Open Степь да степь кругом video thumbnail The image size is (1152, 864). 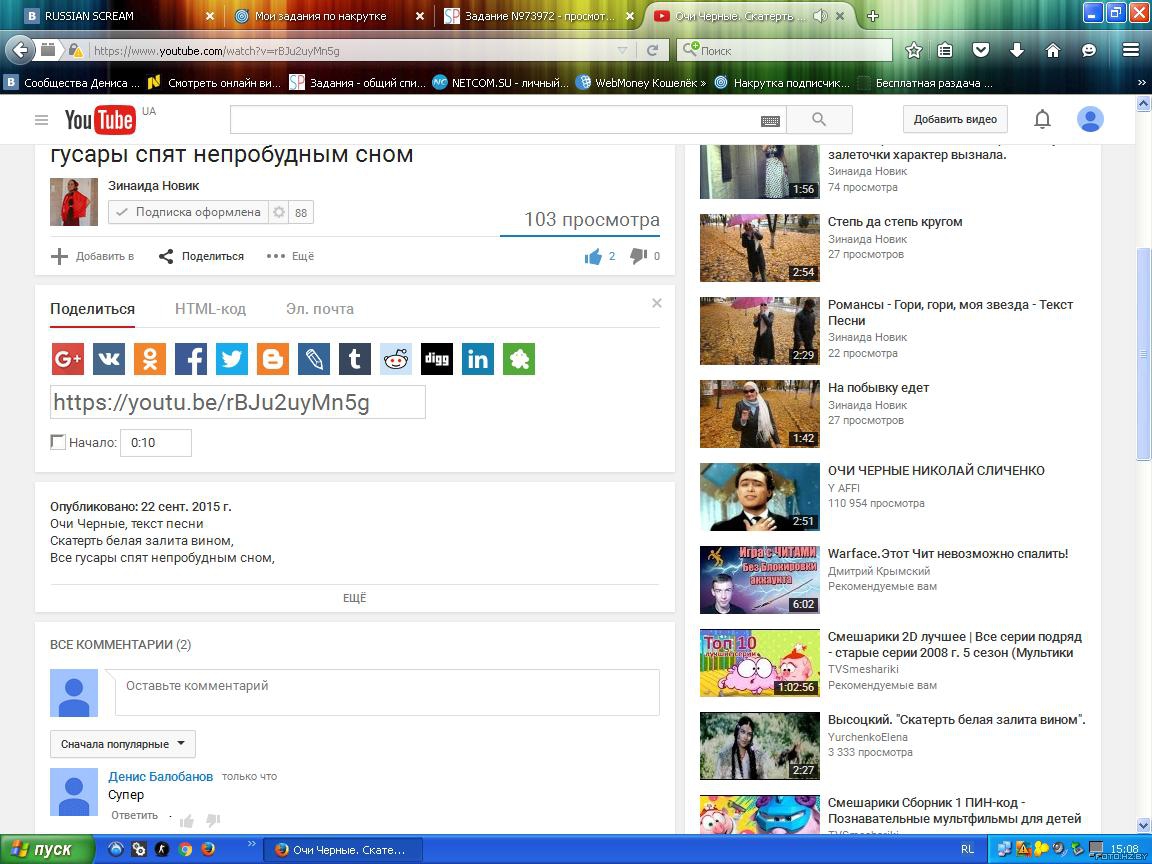coord(760,248)
